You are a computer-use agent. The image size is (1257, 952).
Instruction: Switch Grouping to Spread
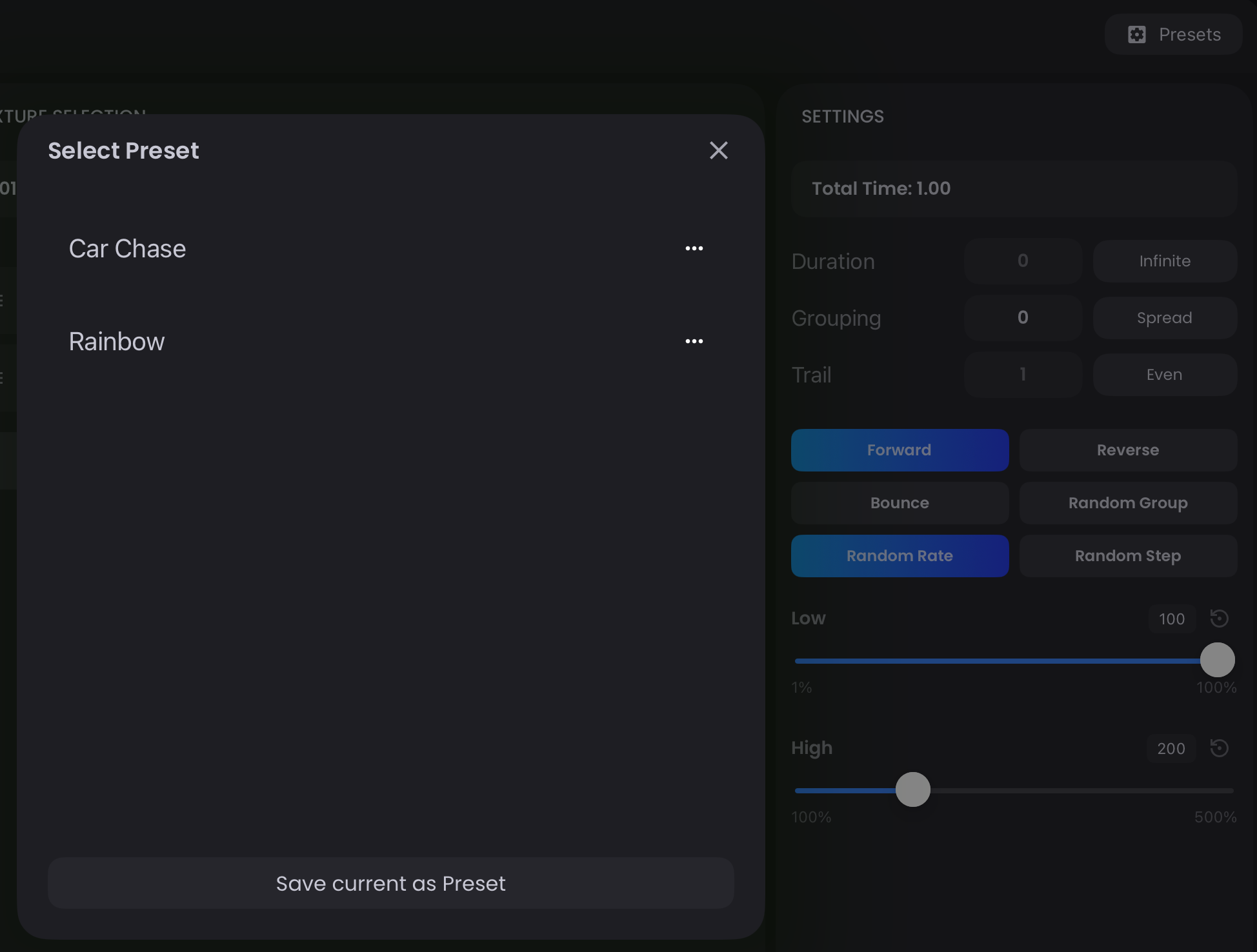click(x=1164, y=317)
